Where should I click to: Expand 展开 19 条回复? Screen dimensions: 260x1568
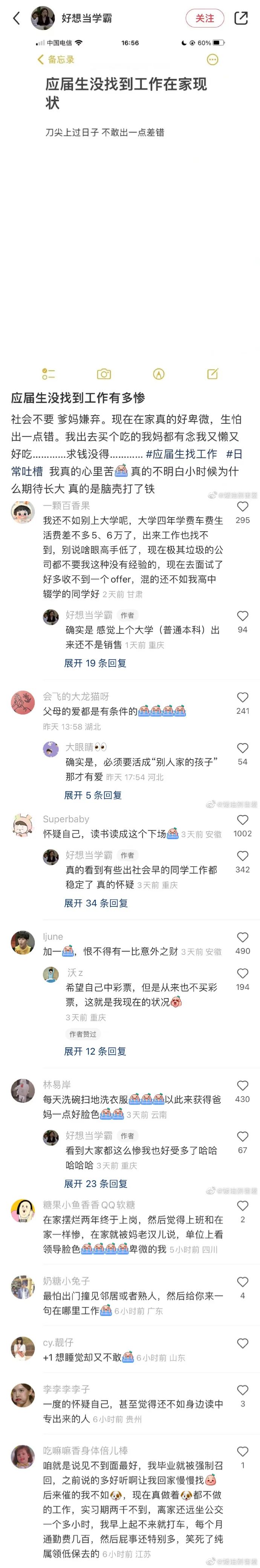pyautogui.click(x=95, y=663)
